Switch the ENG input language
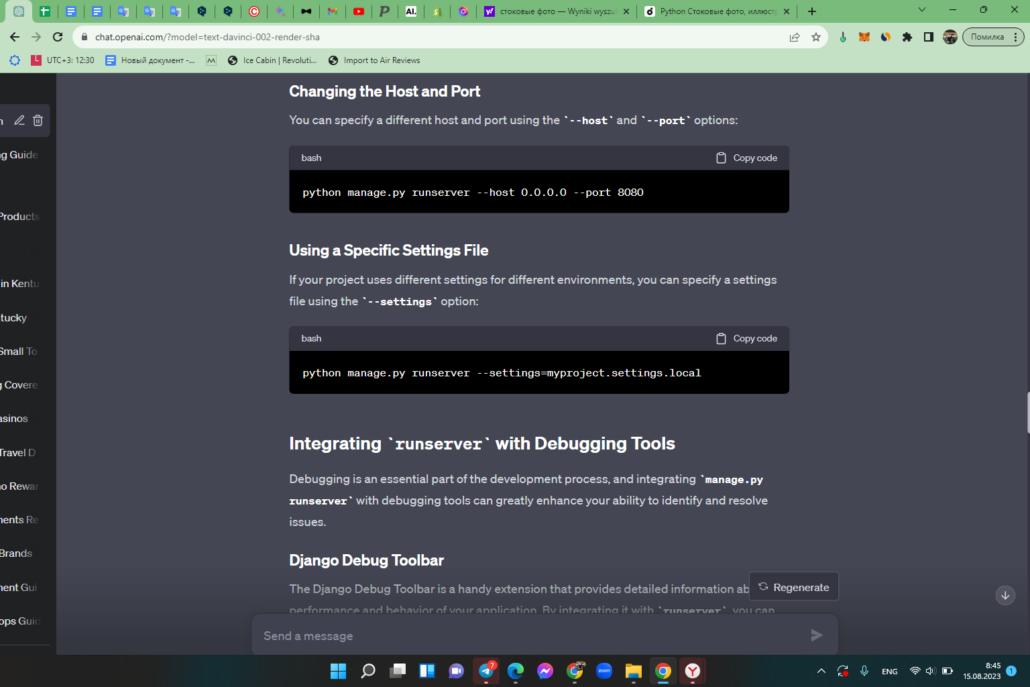1030x687 pixels. (x=889, y=671)
